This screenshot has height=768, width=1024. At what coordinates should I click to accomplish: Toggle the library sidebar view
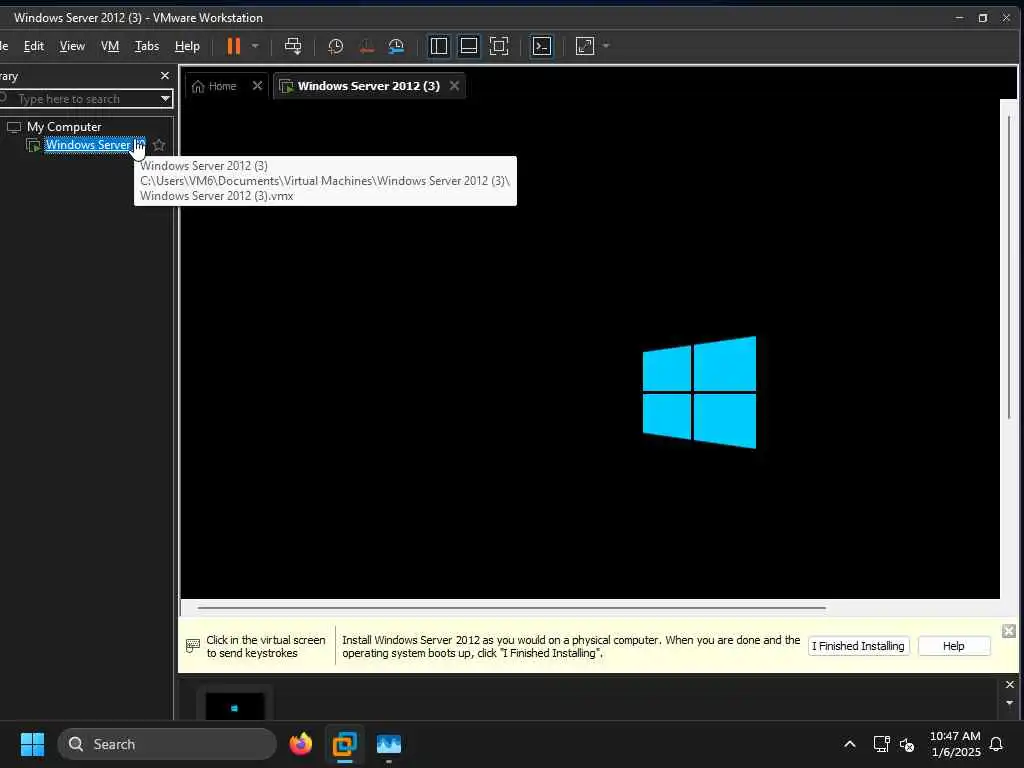[439, 46]
